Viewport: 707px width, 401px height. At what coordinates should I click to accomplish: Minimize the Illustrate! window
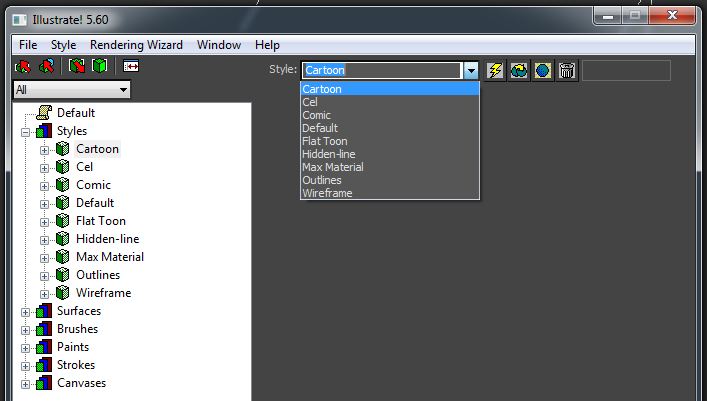(x=608, y=16)
